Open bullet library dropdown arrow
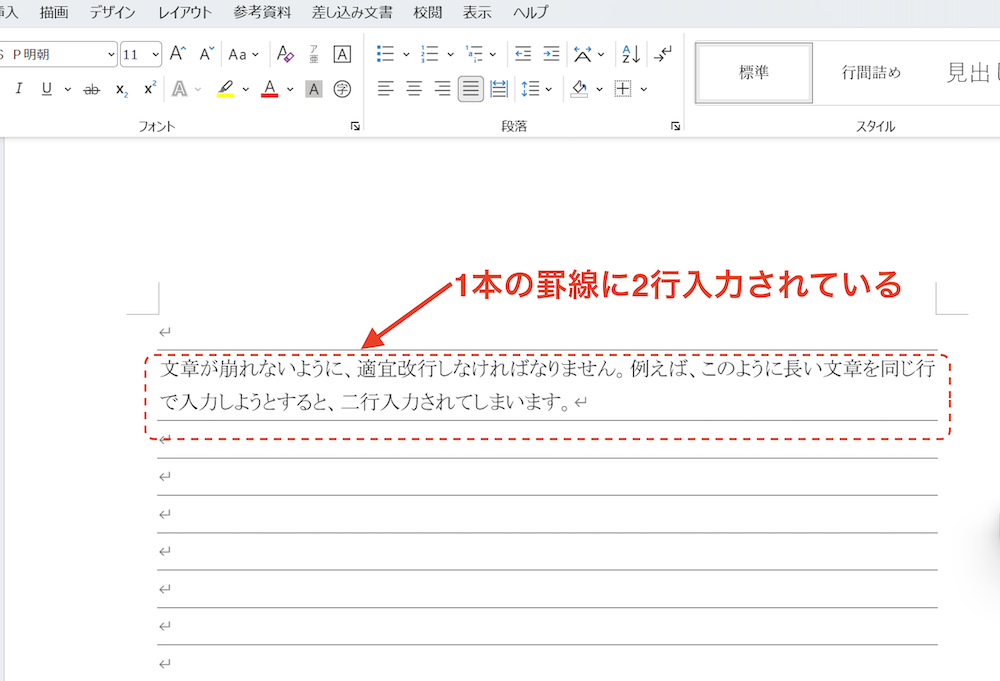Viewport: 1000px width, 681px height. point(406,55)
